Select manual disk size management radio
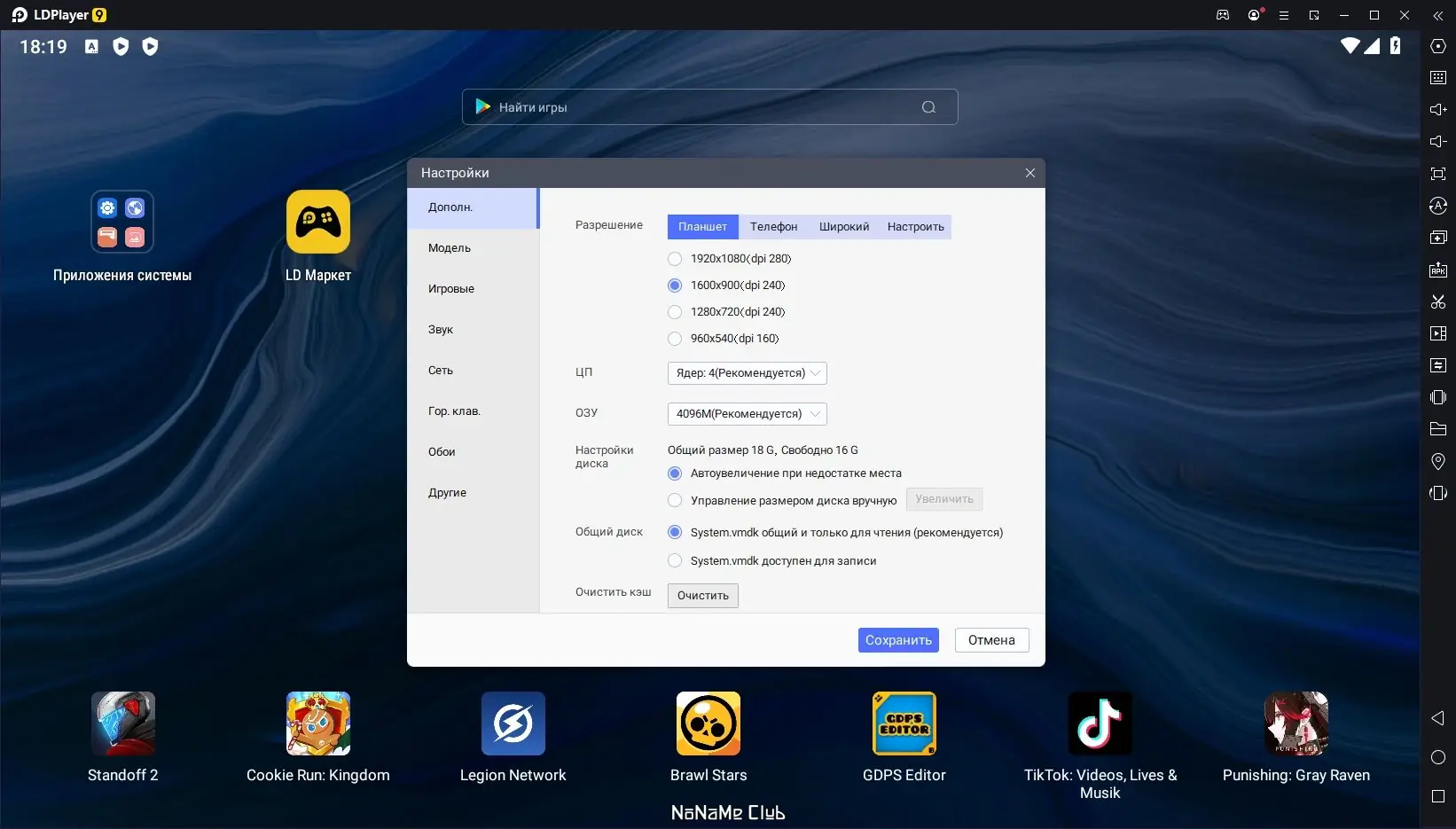 tap(675, 501)
